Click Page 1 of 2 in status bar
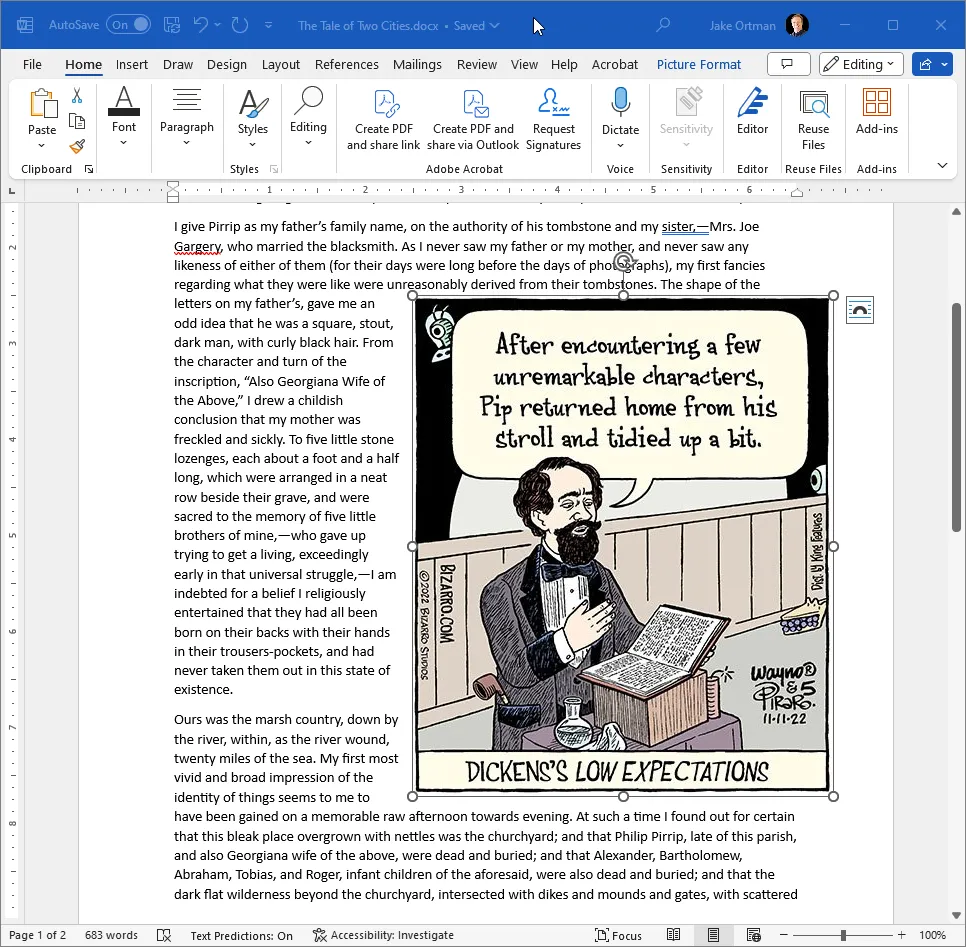The image size is (966, 947). tap(38, 935)
